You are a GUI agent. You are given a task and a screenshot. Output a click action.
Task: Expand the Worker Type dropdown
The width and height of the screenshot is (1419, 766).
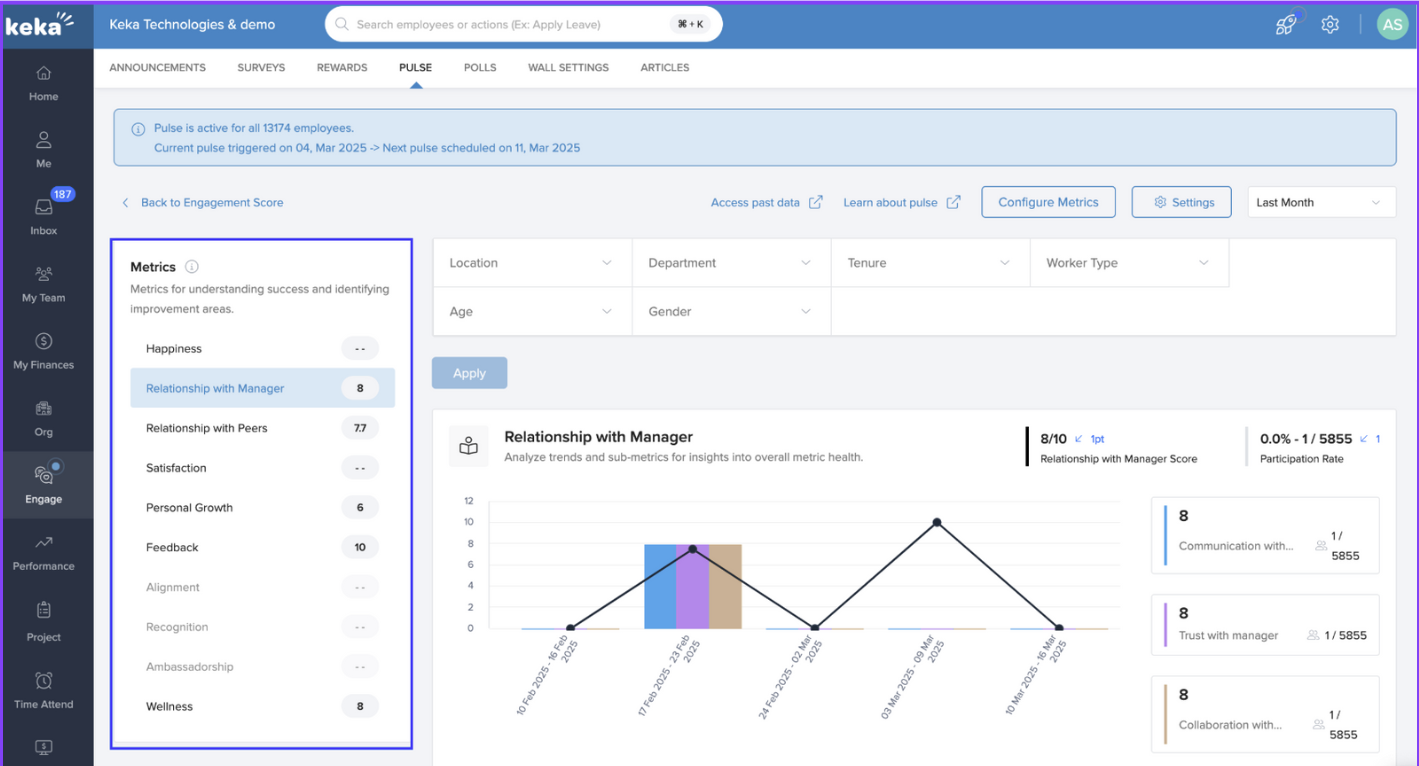click(1128, 263)
